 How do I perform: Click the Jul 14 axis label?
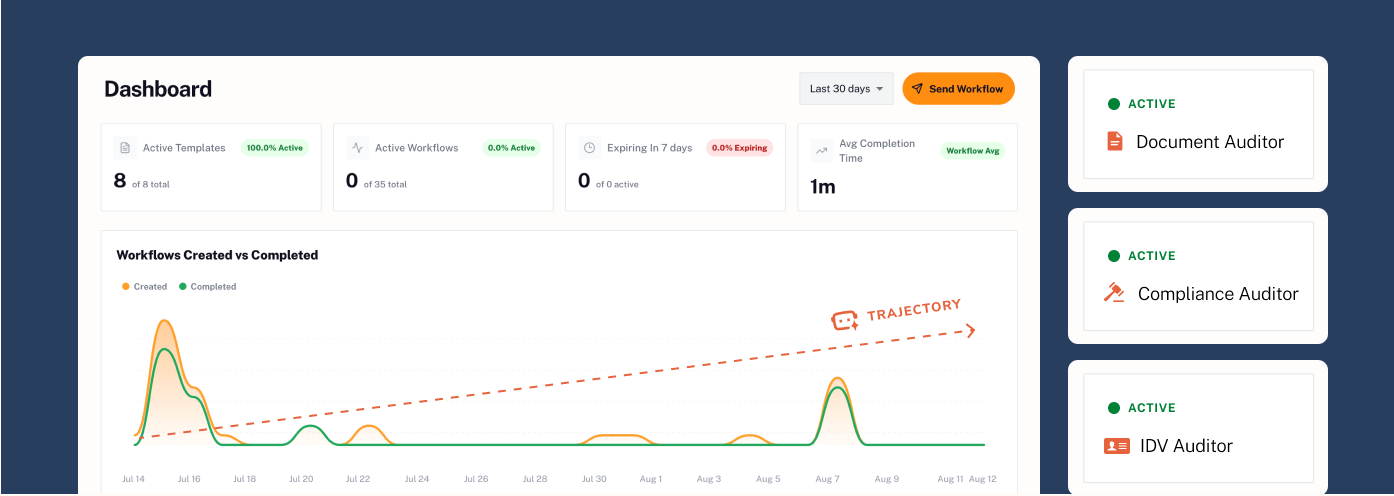click(x=134, y=479)
